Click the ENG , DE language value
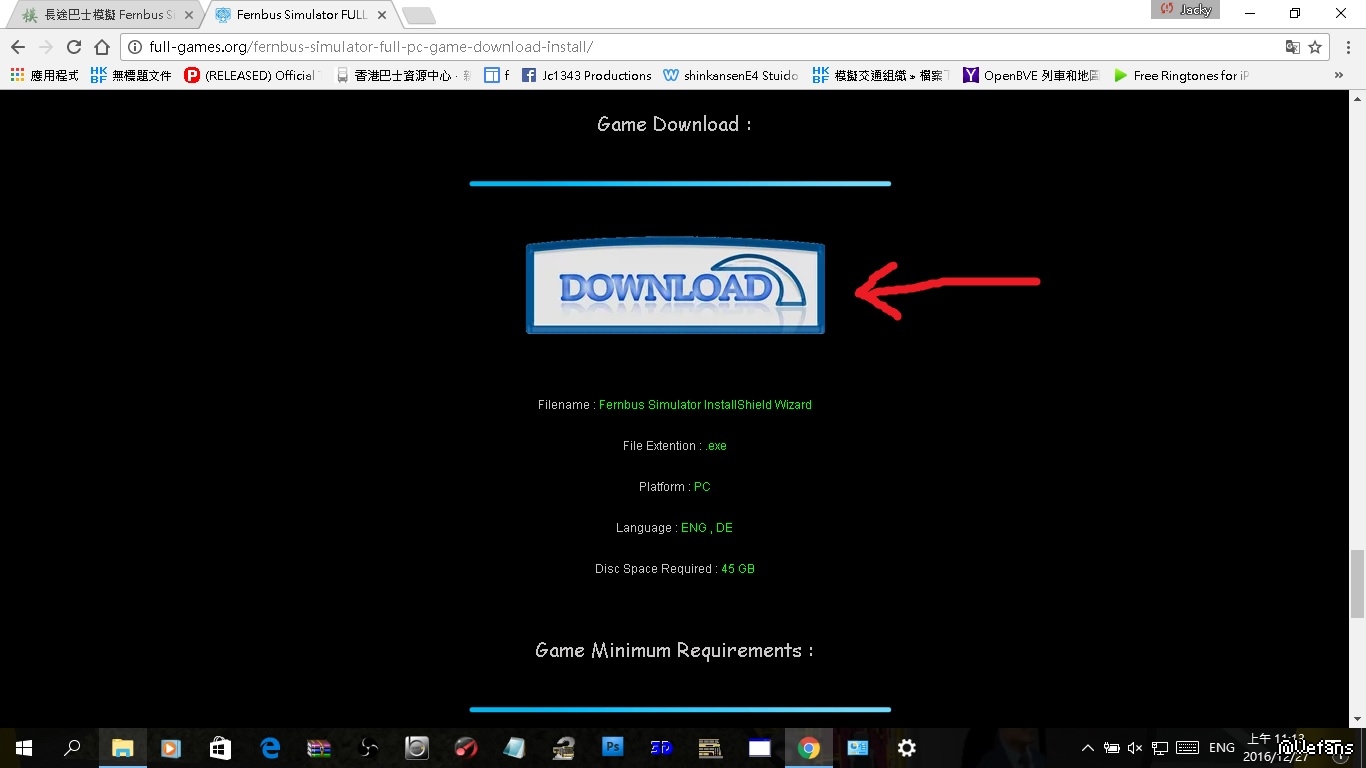Screen dimensions: 1366x768 pyautogui.click(x=707, y=528)
